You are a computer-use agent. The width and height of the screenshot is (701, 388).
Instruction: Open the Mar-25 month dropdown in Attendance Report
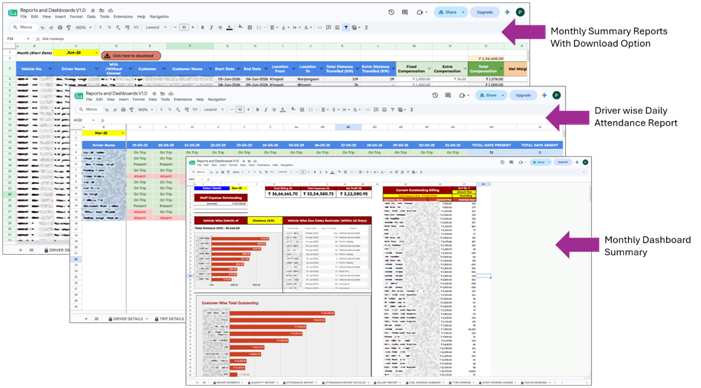[123, 133]
